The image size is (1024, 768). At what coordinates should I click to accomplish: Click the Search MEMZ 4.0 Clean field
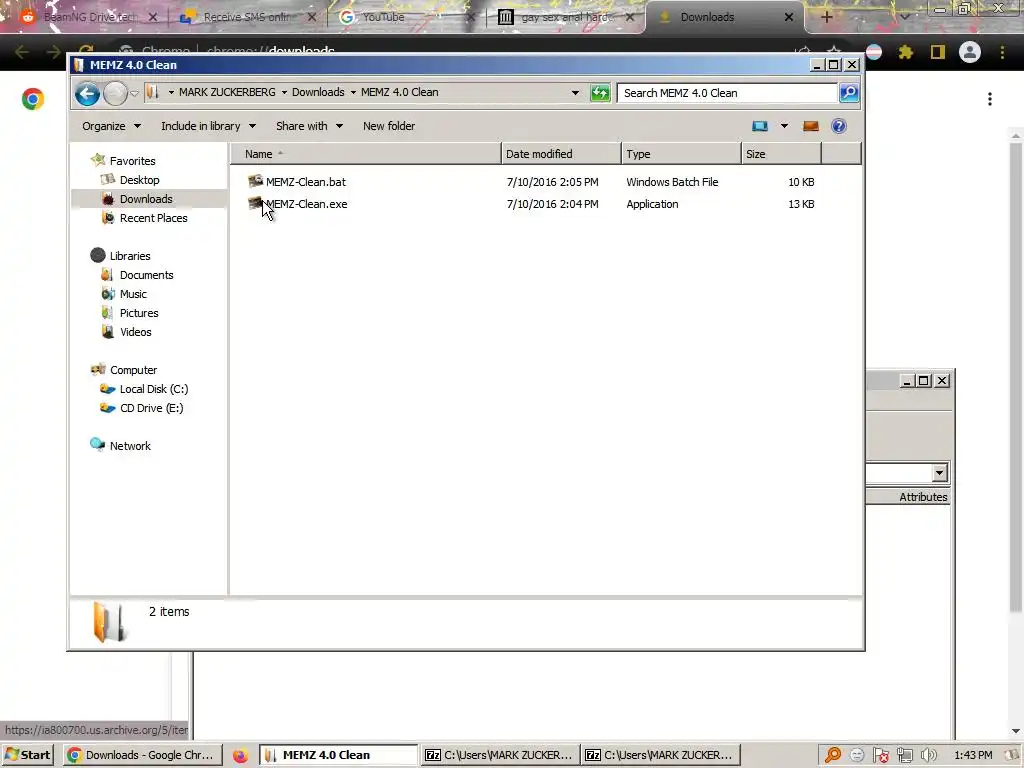pos(727,93)
